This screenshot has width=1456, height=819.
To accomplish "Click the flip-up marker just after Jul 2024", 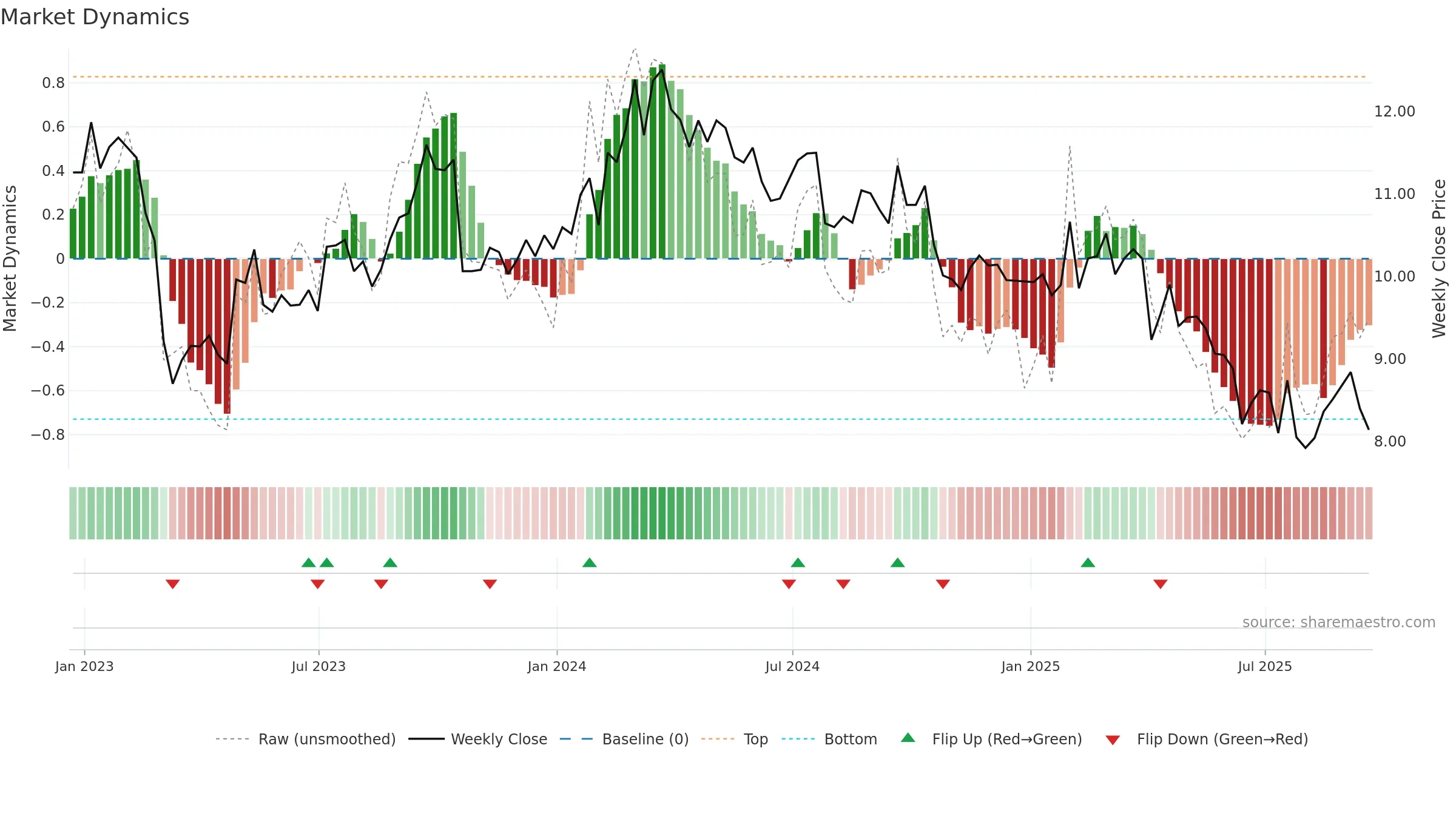I will pos(798,562).
